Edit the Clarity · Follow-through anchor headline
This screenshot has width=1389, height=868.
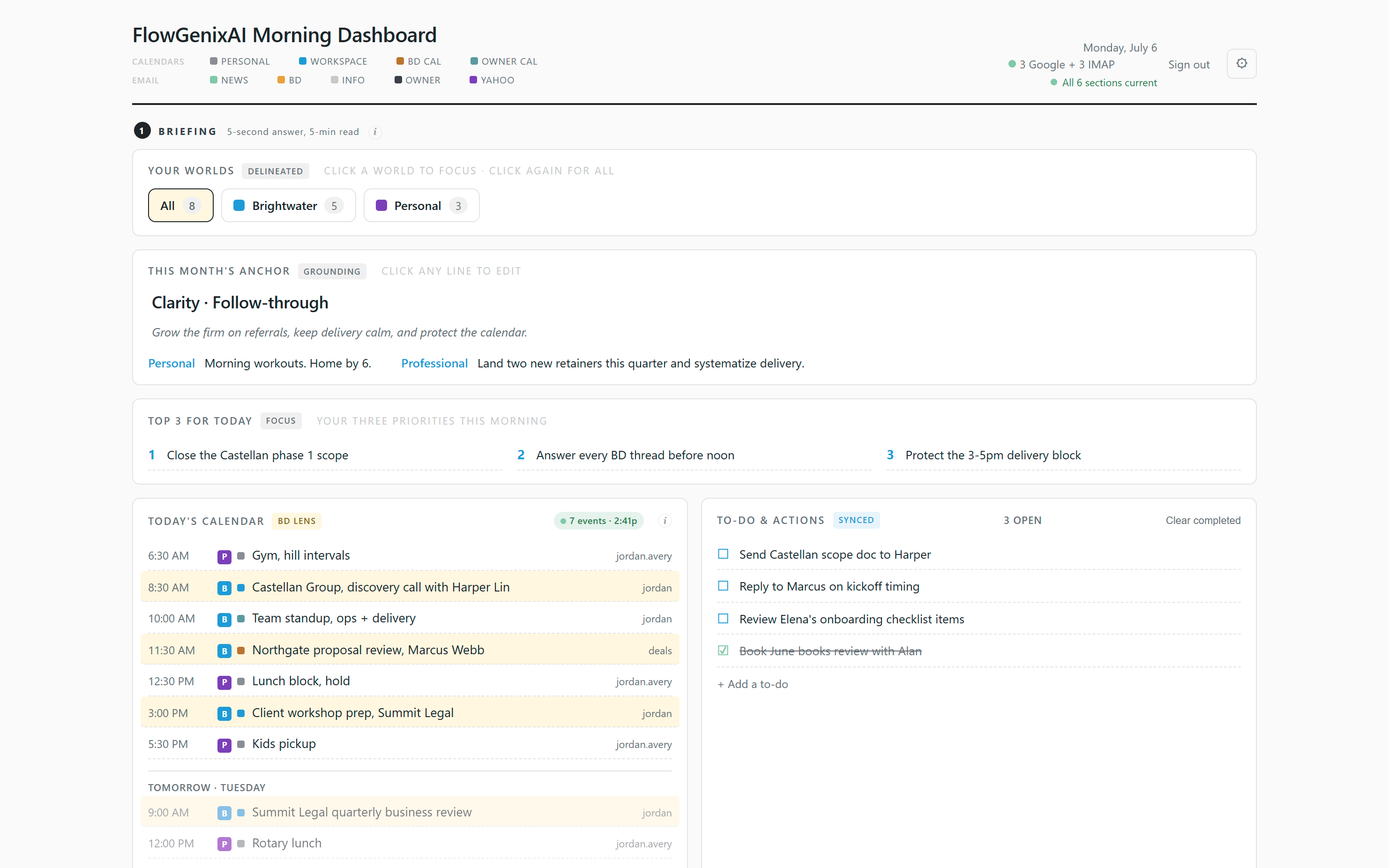click(240, 303)
